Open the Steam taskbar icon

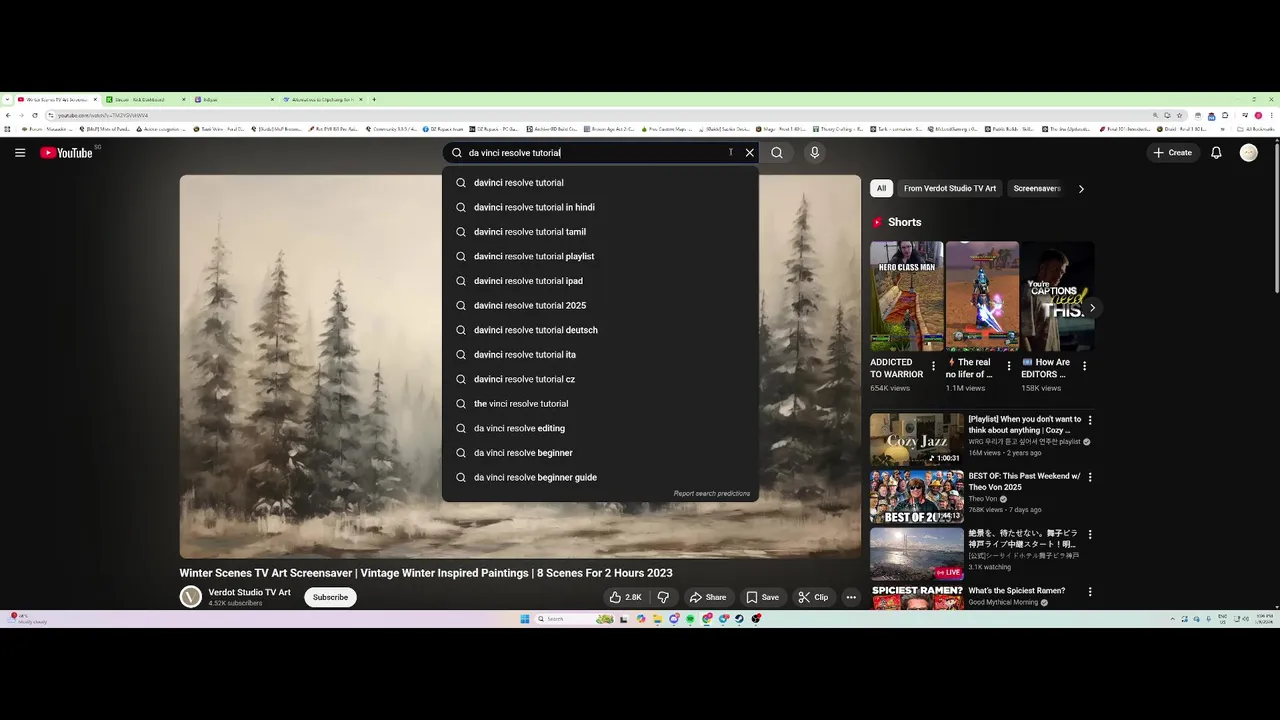tap(740, 619)
